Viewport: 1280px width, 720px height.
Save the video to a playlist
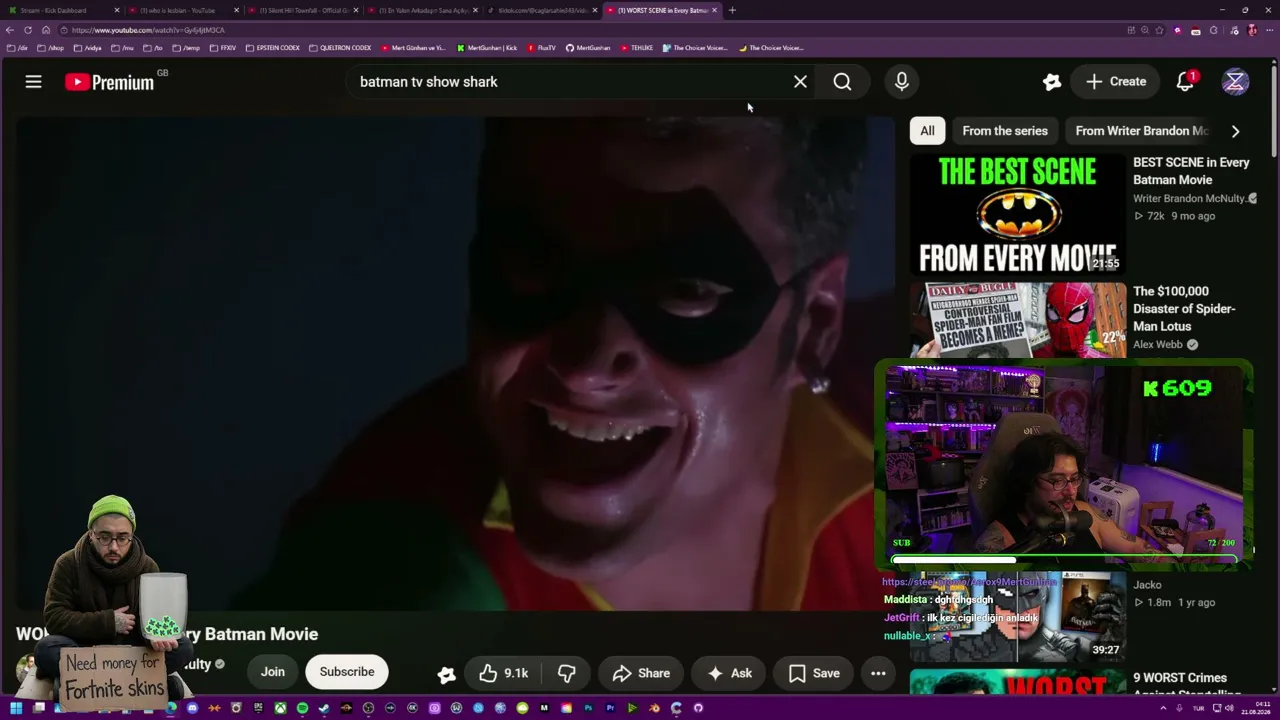pos(814,673)
